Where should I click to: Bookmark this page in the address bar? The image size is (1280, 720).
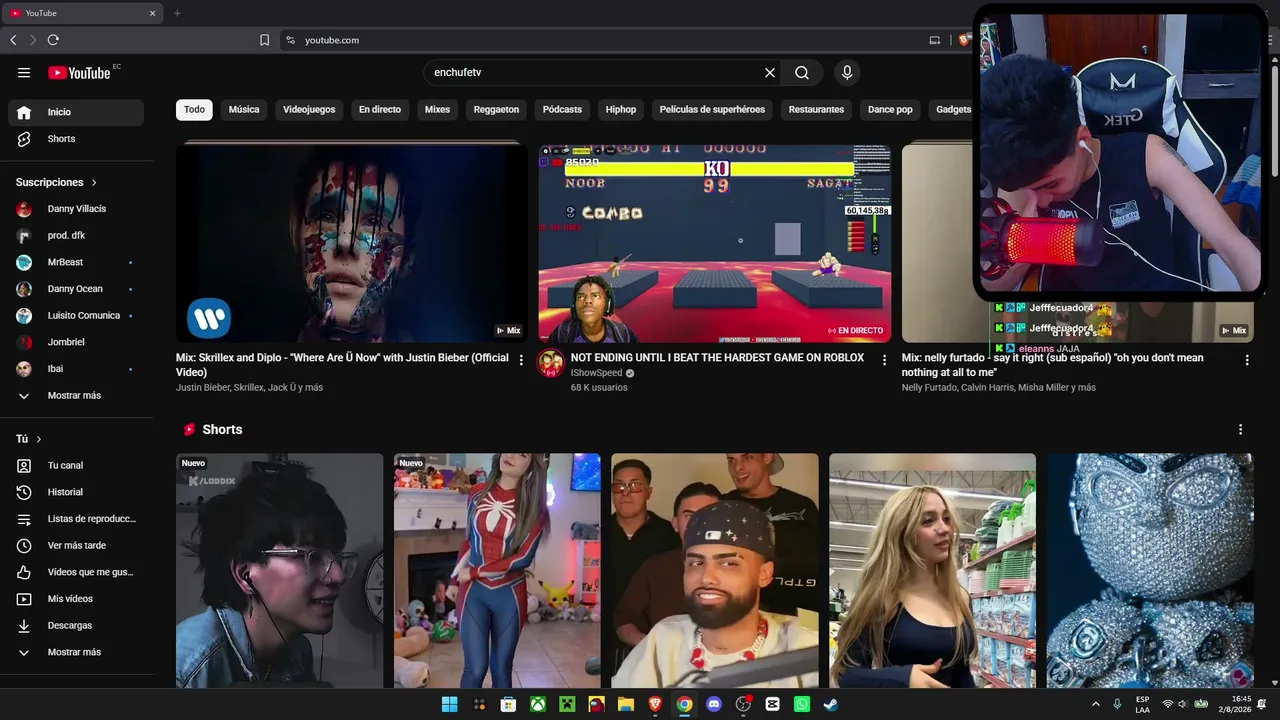click(x=264, y=40)
